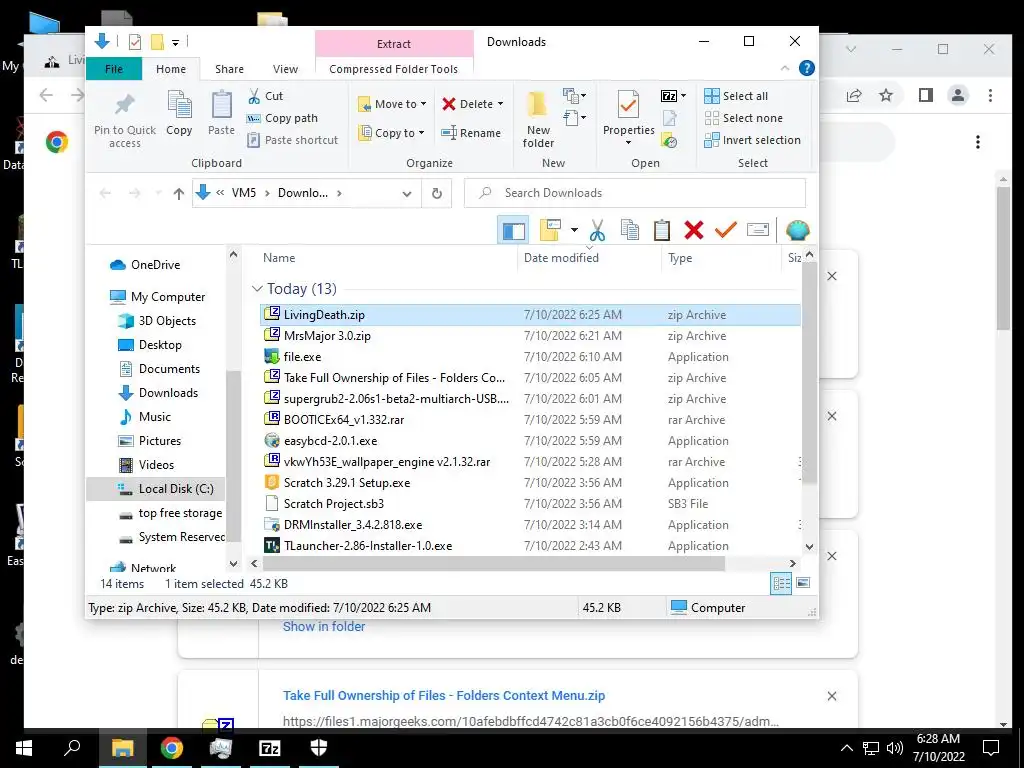Click the clipboard paste icon in the toolbar
Image resolution: width=1024 pixels, height=768 pixels.
(662, 230)
